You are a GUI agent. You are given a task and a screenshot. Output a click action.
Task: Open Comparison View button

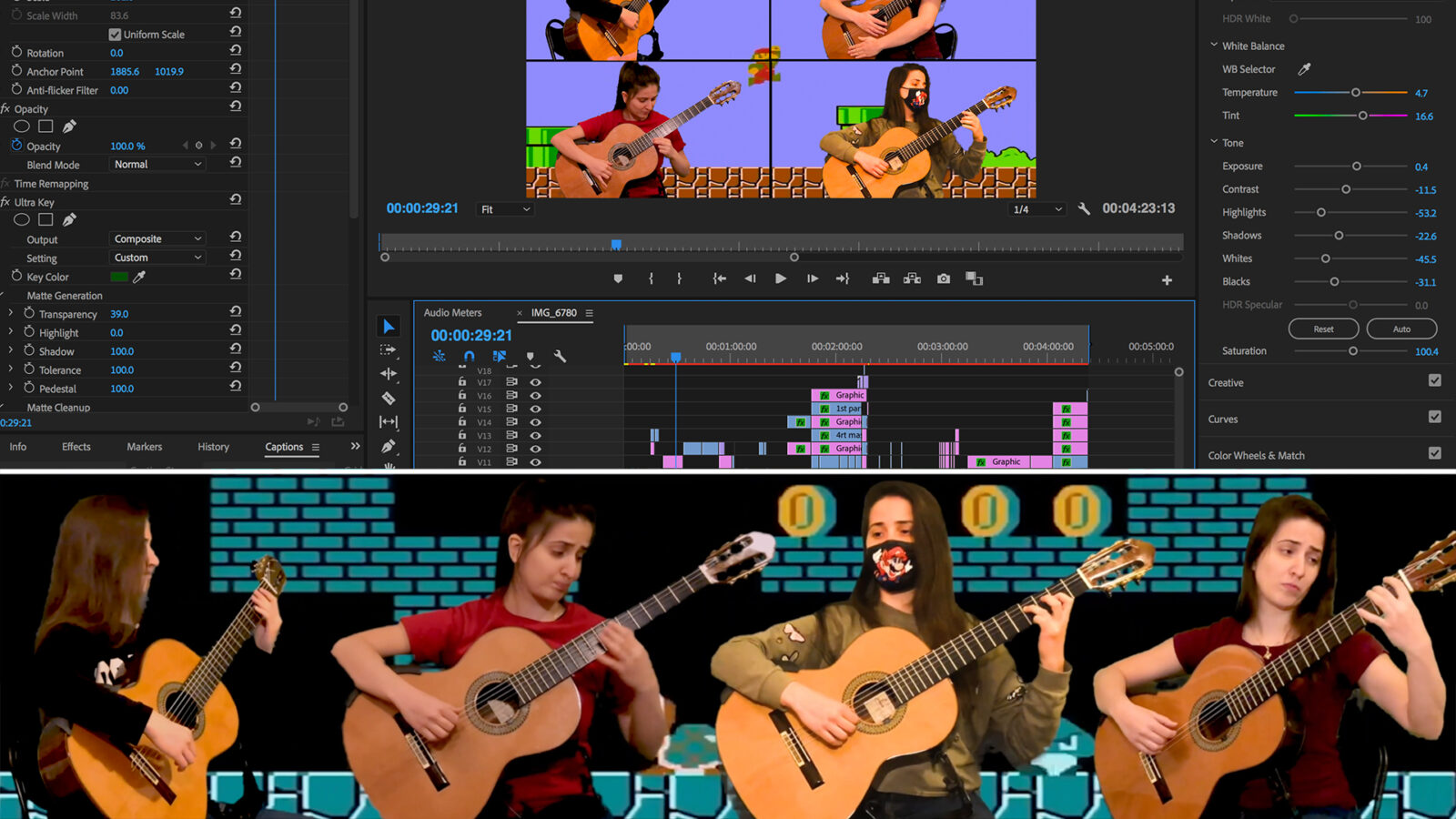tap(975, 279)
